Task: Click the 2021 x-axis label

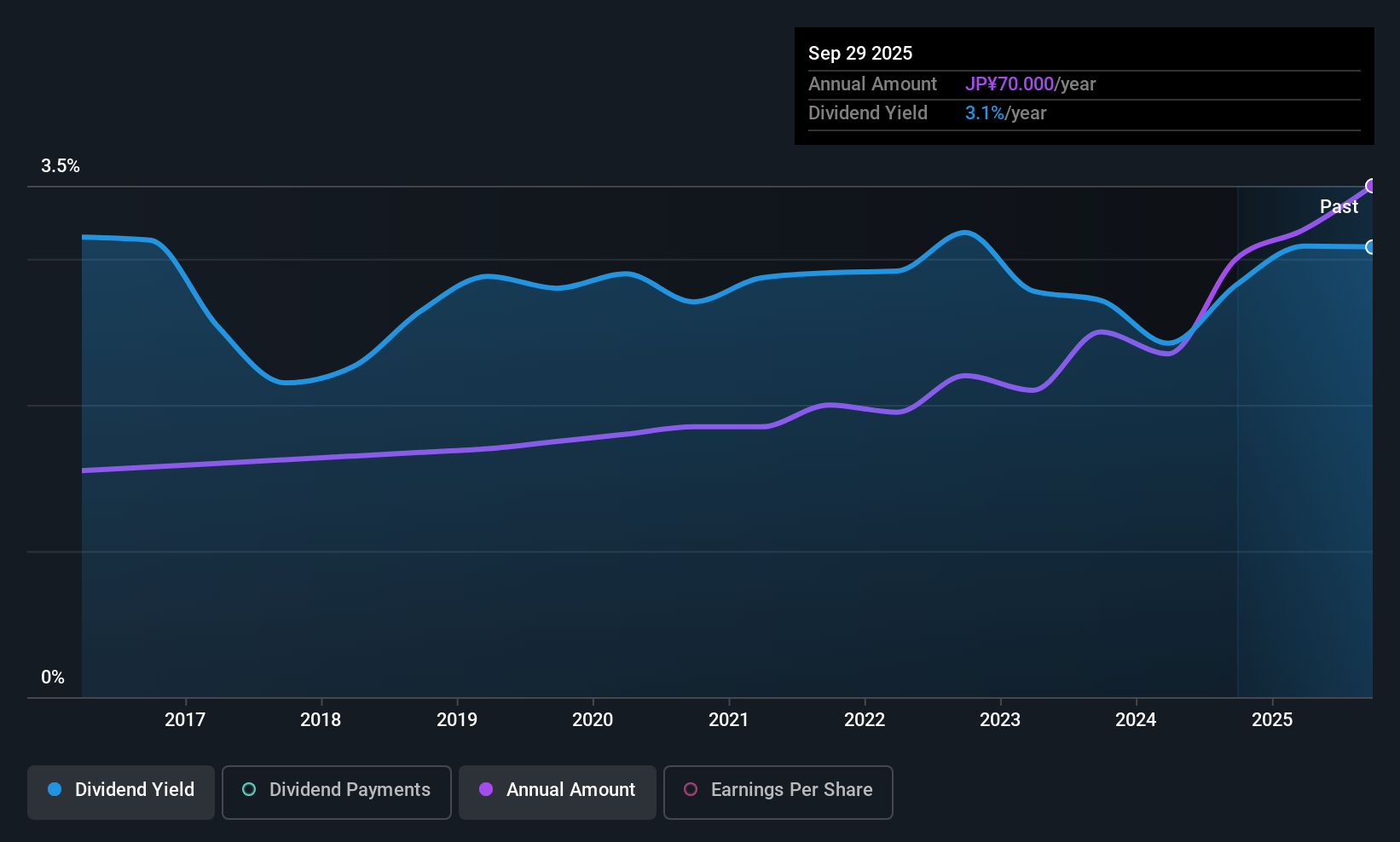Action: tap(729, 720)
